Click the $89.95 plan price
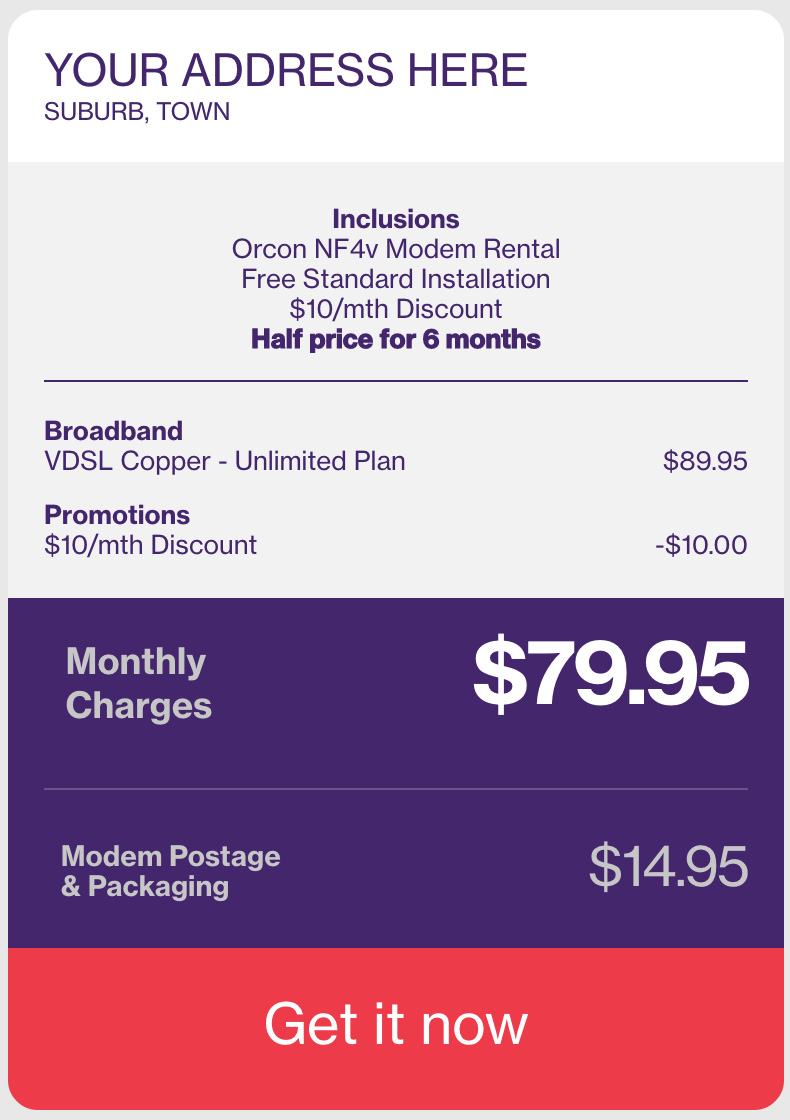The height and width of the screenshot is (1120, 790). coord(705,461)
